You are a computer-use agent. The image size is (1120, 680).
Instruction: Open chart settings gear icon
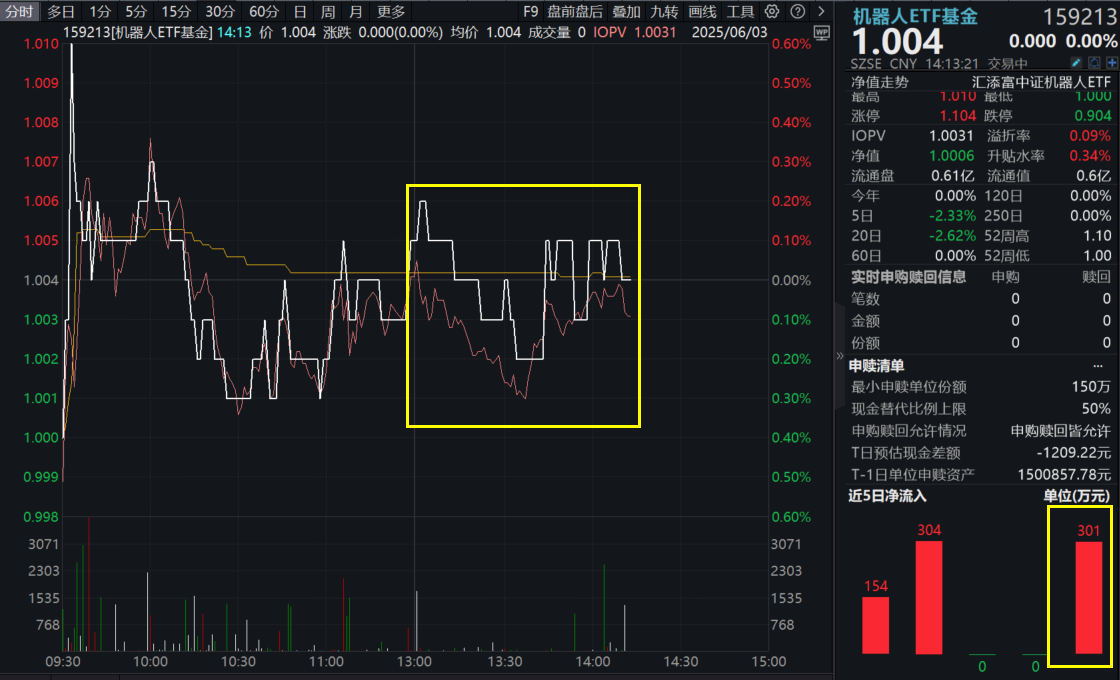tap(772, 12)
